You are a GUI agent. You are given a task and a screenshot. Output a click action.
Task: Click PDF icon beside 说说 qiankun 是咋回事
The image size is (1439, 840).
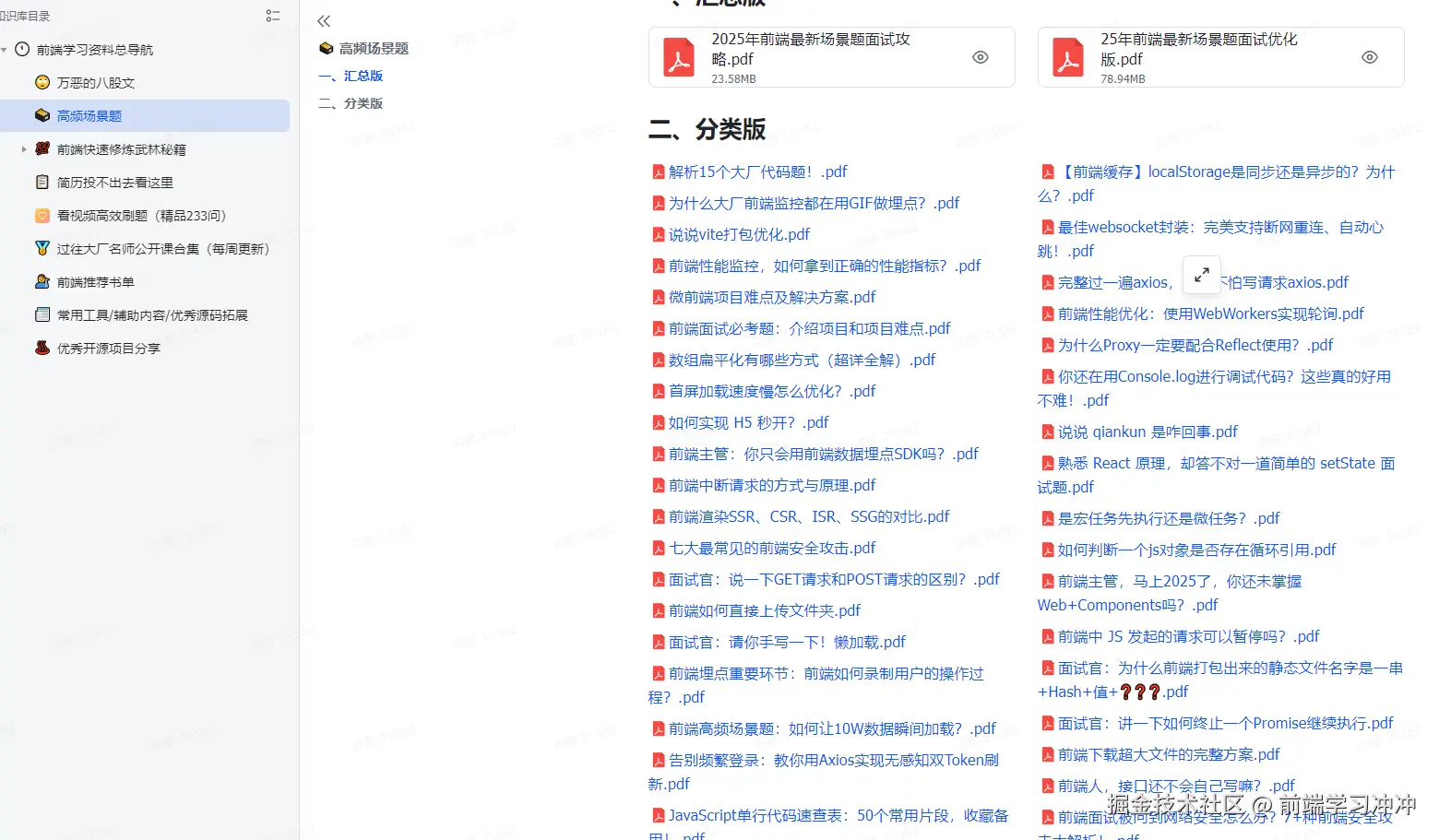click(1048, 432)
